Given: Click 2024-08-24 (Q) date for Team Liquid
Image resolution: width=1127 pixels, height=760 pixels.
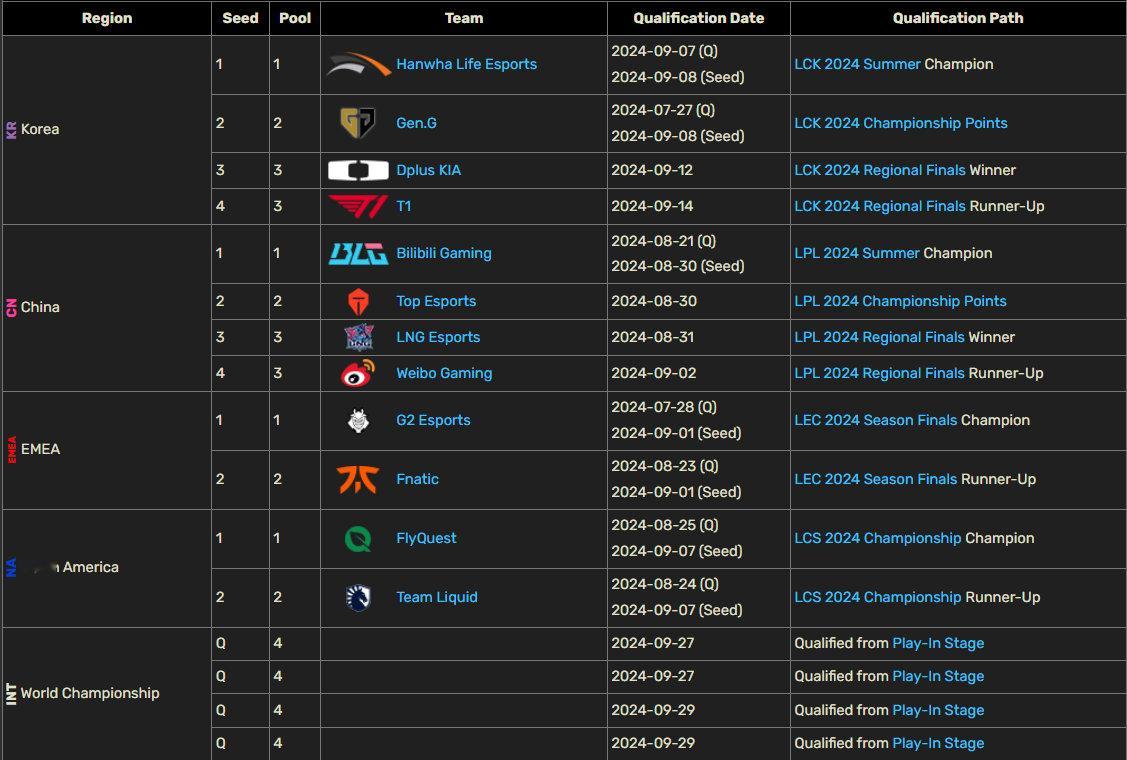Looking at the screenshot, I should [665, 584].
